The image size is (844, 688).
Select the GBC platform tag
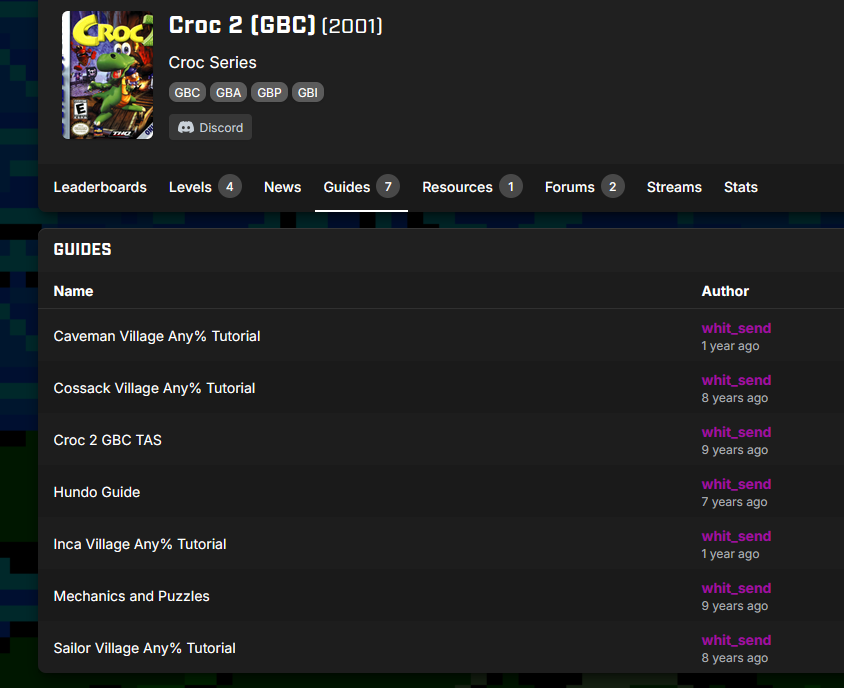(x=187, y=93)
